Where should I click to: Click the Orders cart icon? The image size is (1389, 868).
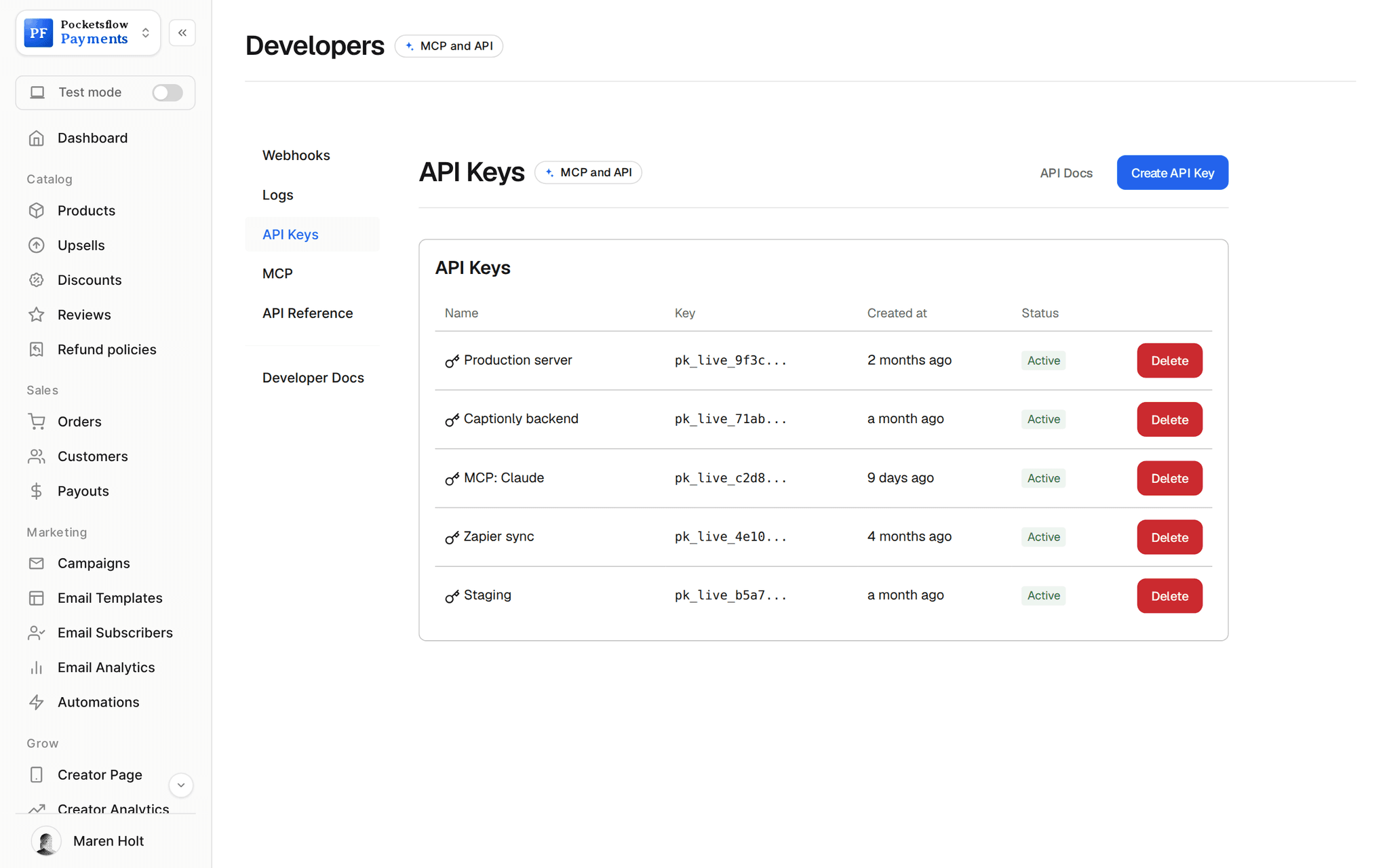pos(37,422)
